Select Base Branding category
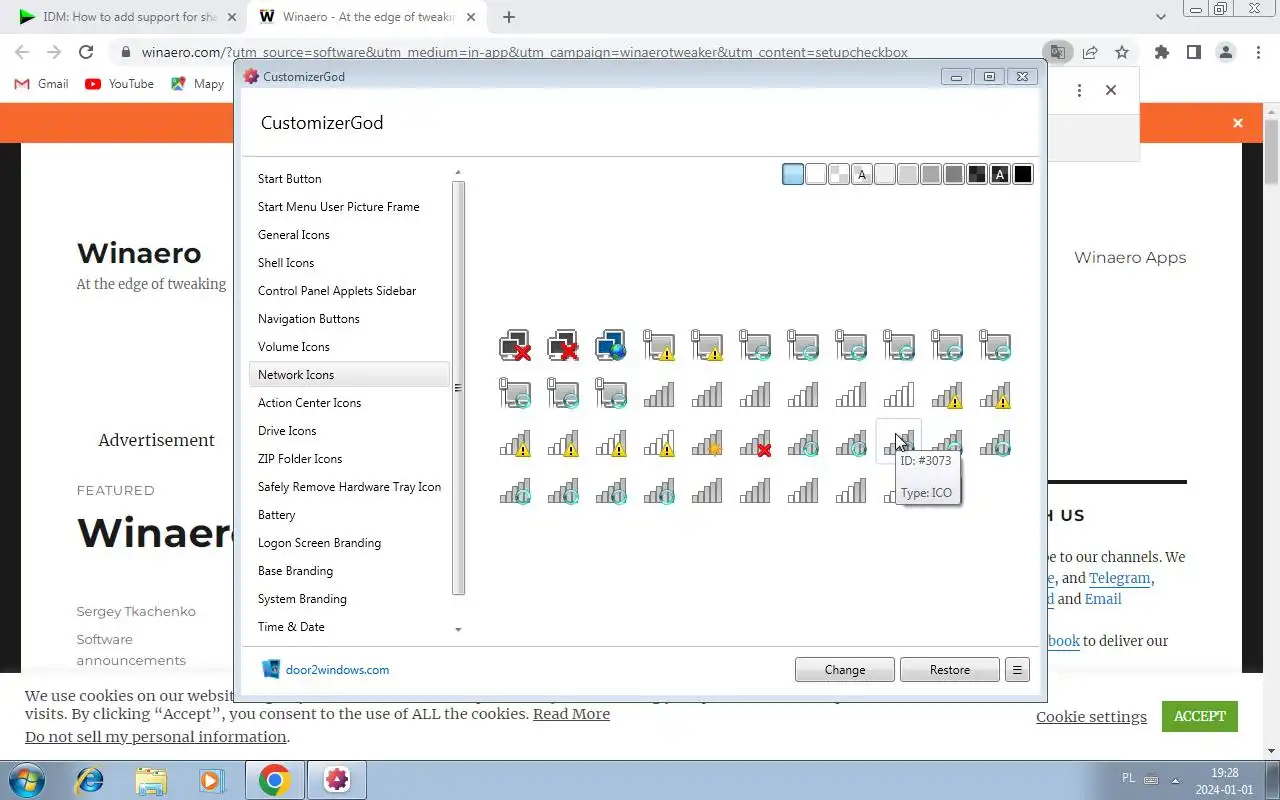The width and height of the screenshot is (1280, 800). (349, 571)
